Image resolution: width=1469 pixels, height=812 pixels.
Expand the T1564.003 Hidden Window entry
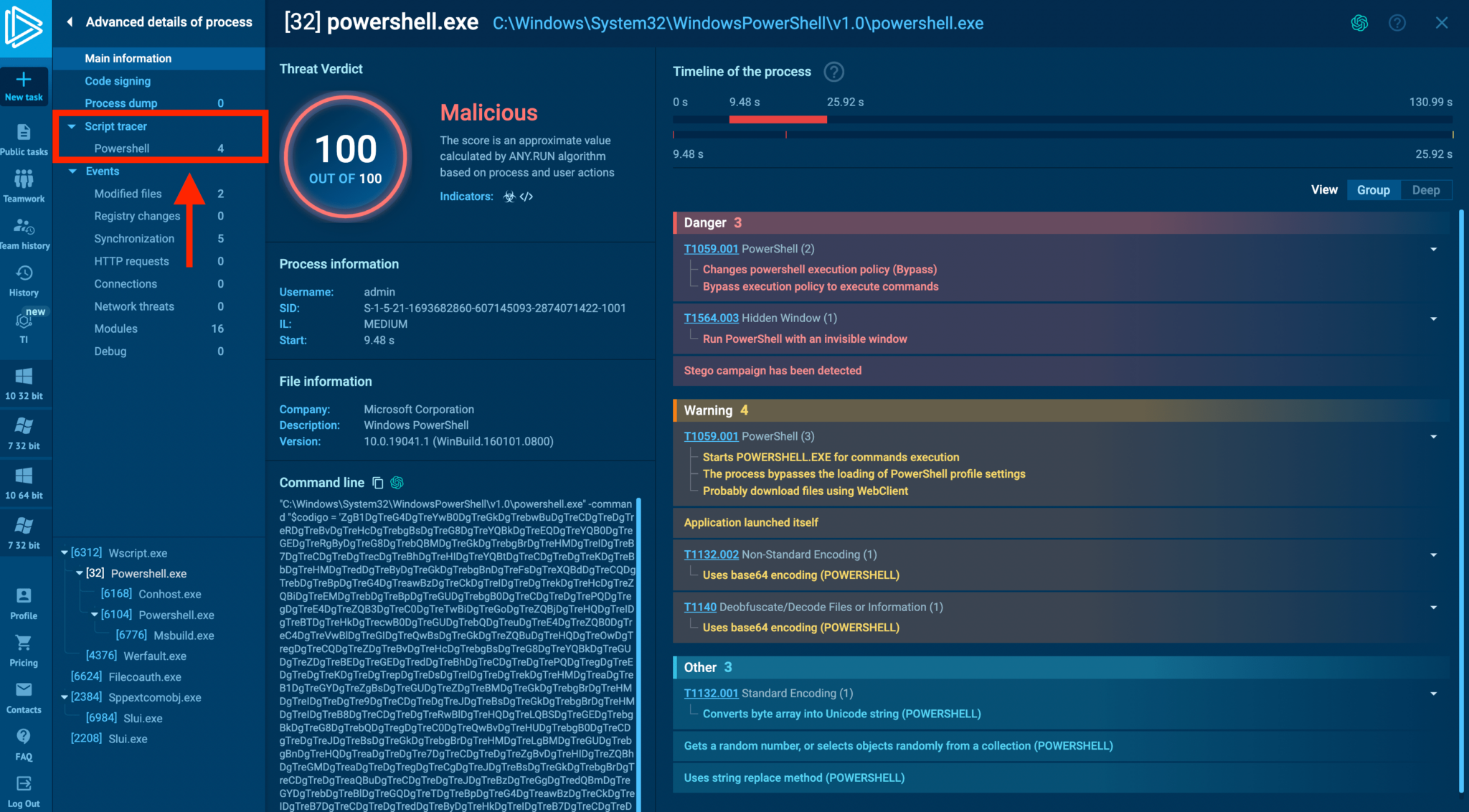(1433, 318)
